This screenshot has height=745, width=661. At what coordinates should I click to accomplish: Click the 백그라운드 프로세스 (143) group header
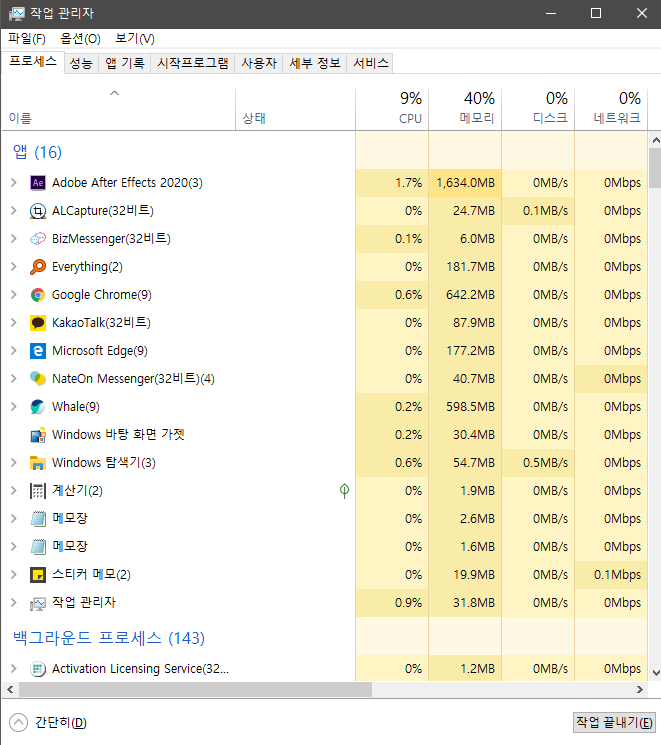point(109,638)
